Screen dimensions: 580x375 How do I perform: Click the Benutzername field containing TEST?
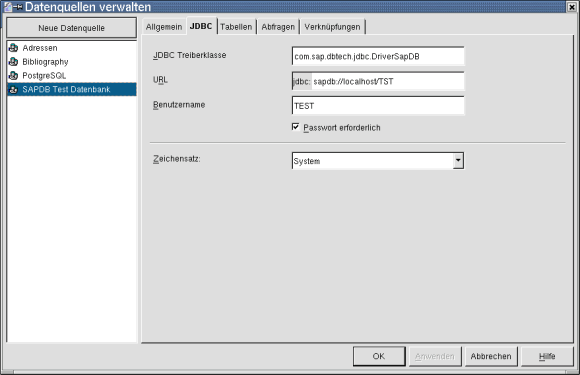coord(378,106)
